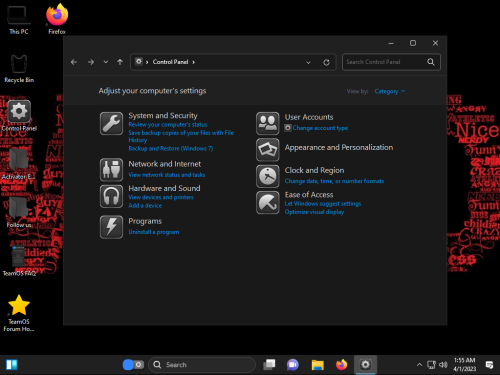This screenshot has height=375, width=500.
Task: Open the Network and Internet plug icon
Action: (111, 170)
